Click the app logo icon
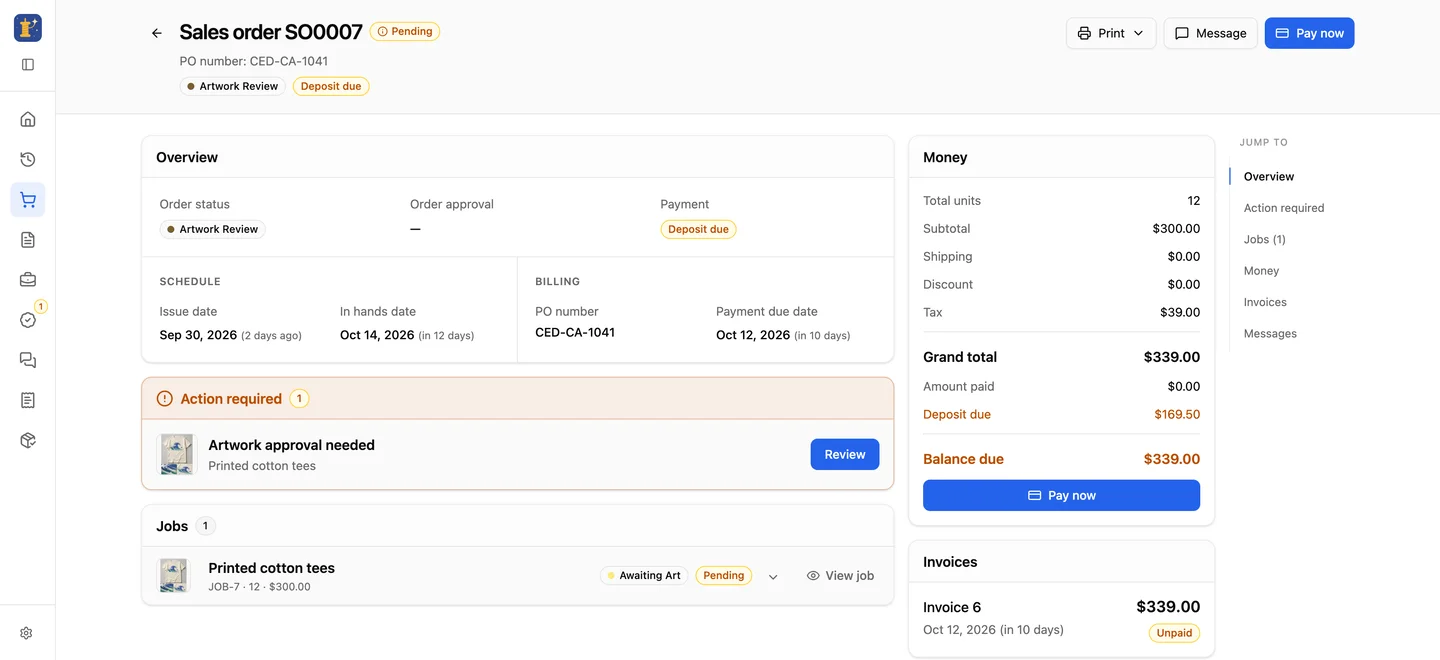 tap(28, 28)
